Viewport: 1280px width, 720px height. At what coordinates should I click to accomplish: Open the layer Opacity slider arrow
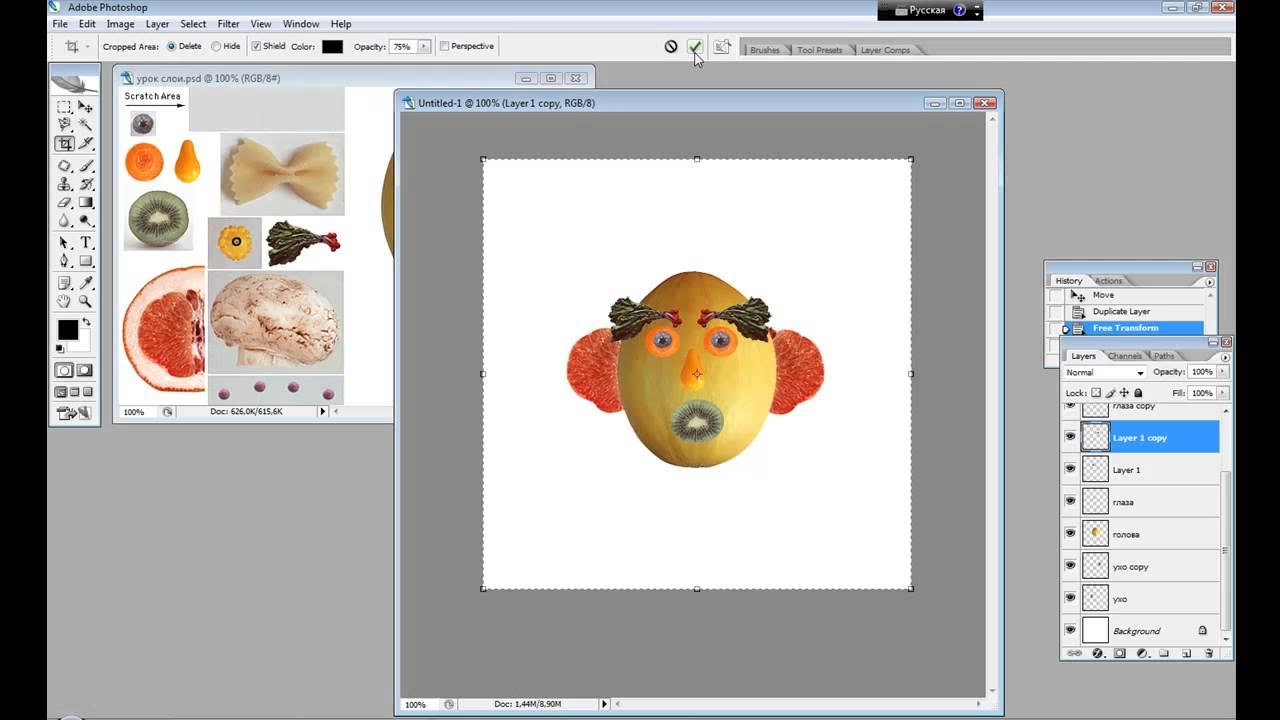1222,372
